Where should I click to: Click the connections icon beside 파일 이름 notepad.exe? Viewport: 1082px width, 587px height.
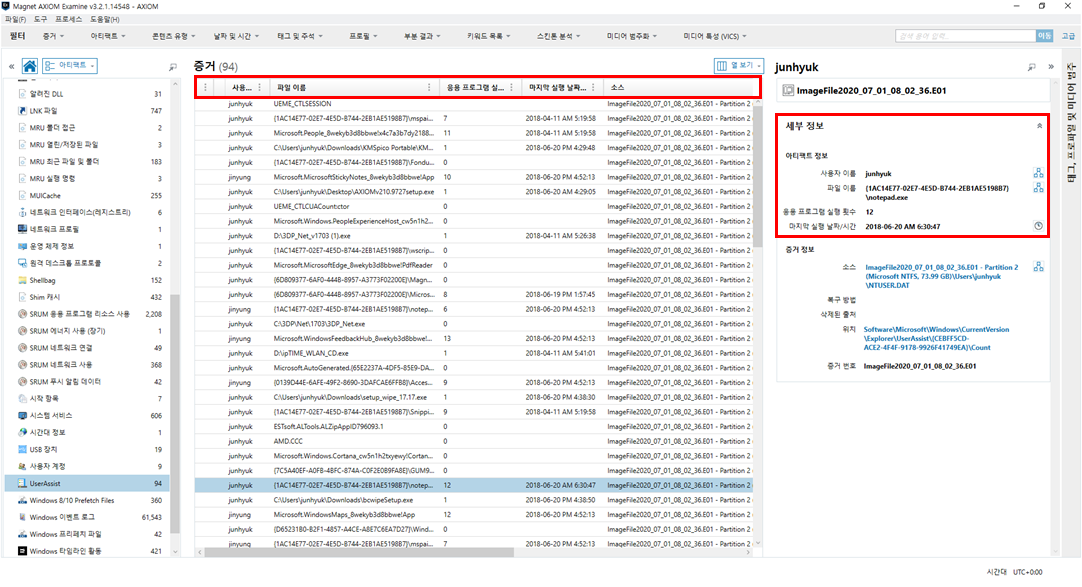(x=1038, y=188)
